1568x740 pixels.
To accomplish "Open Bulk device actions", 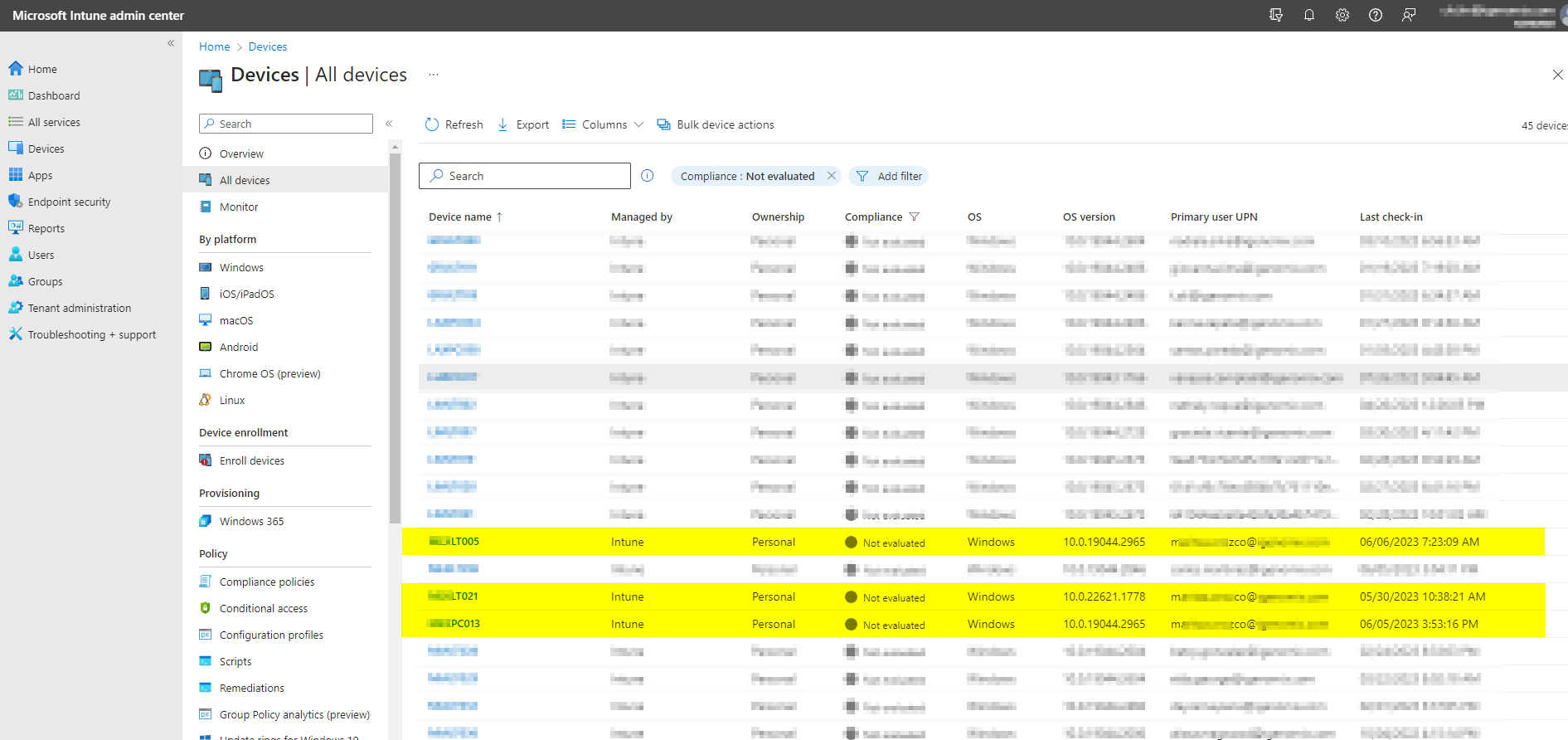I will tap(716, 124).
